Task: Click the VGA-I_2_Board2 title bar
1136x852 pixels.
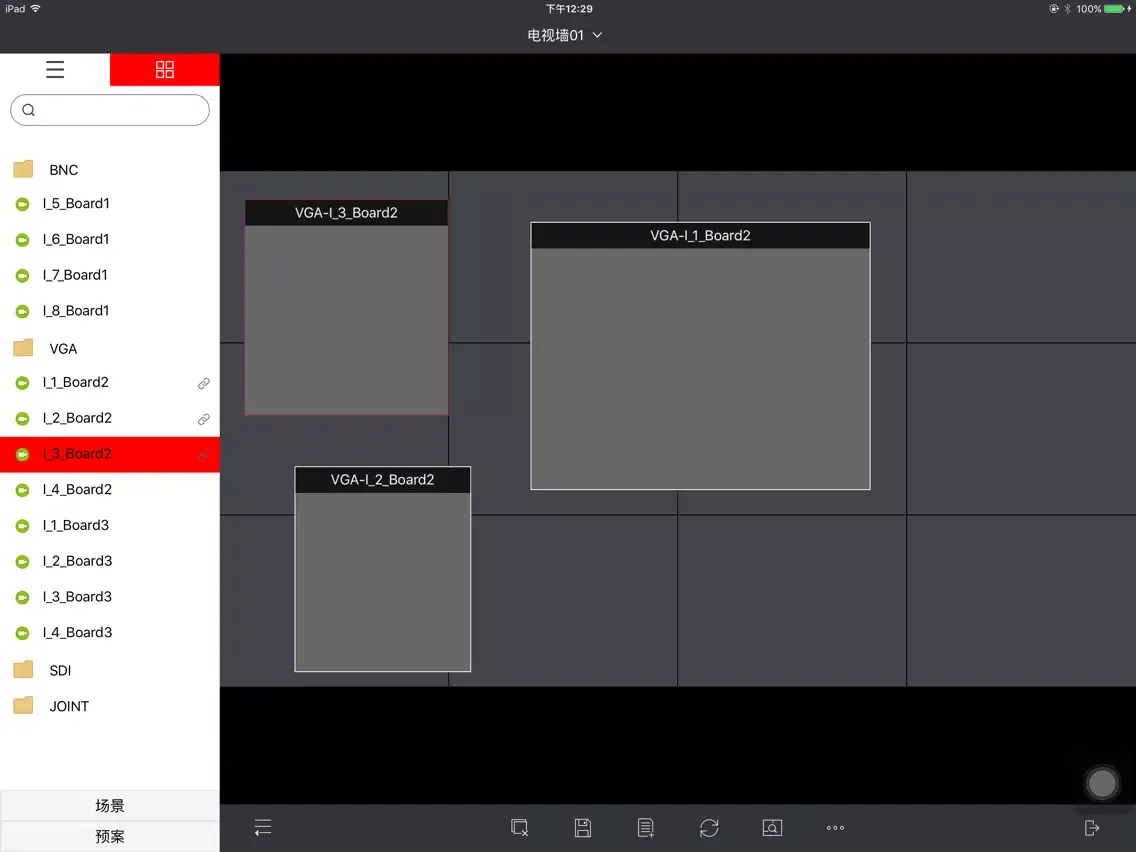Action: (x=383, y=480)
